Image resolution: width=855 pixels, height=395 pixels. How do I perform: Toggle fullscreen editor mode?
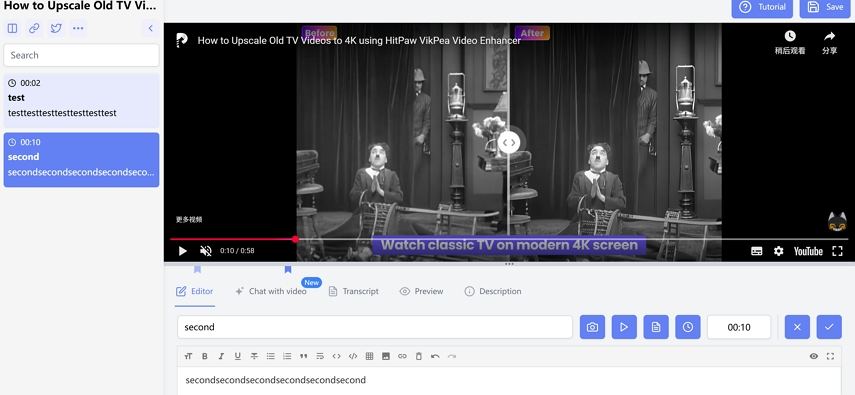click(830, 356)
